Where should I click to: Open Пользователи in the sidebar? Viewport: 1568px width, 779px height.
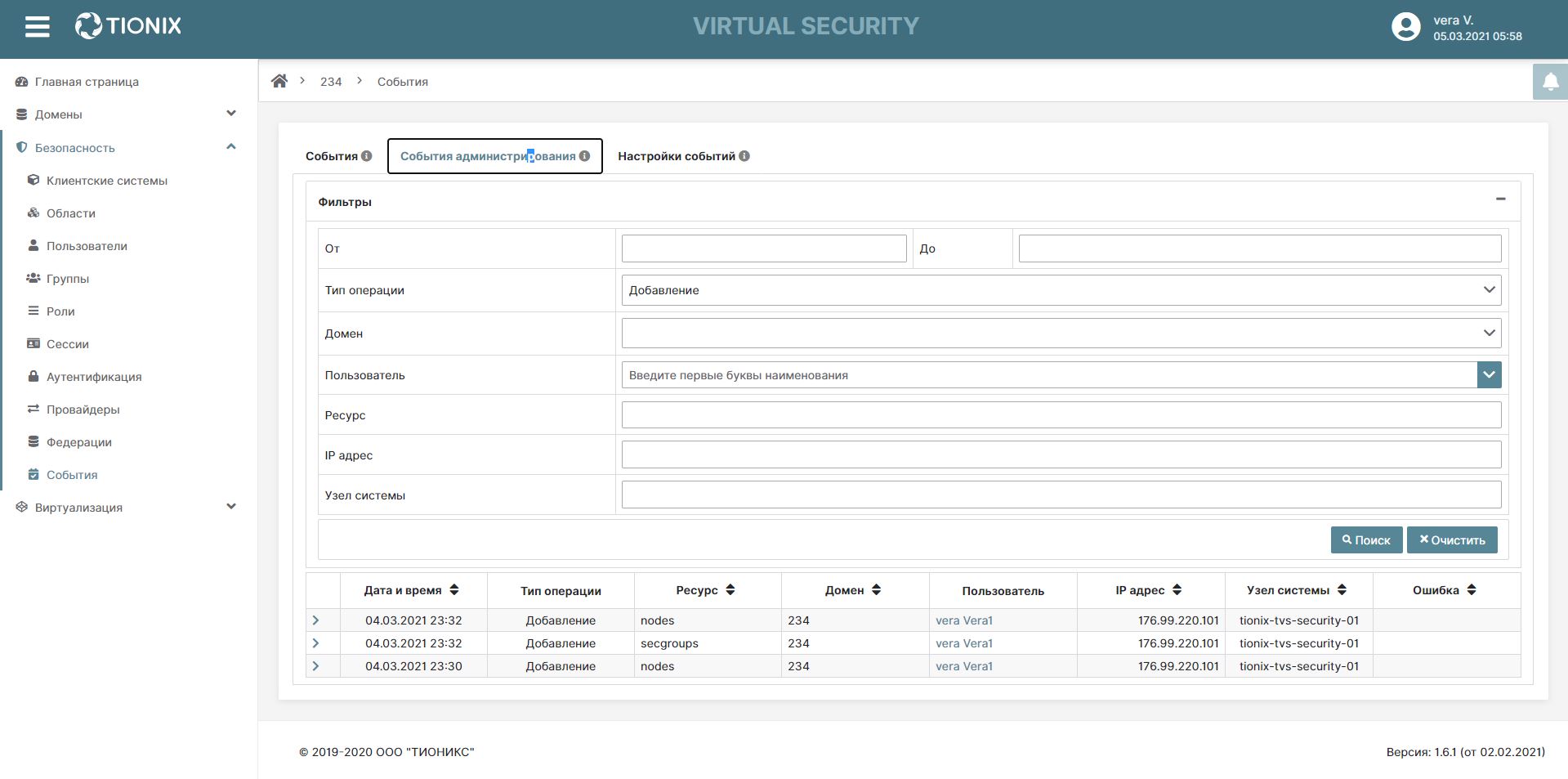(x=87, y=246)
